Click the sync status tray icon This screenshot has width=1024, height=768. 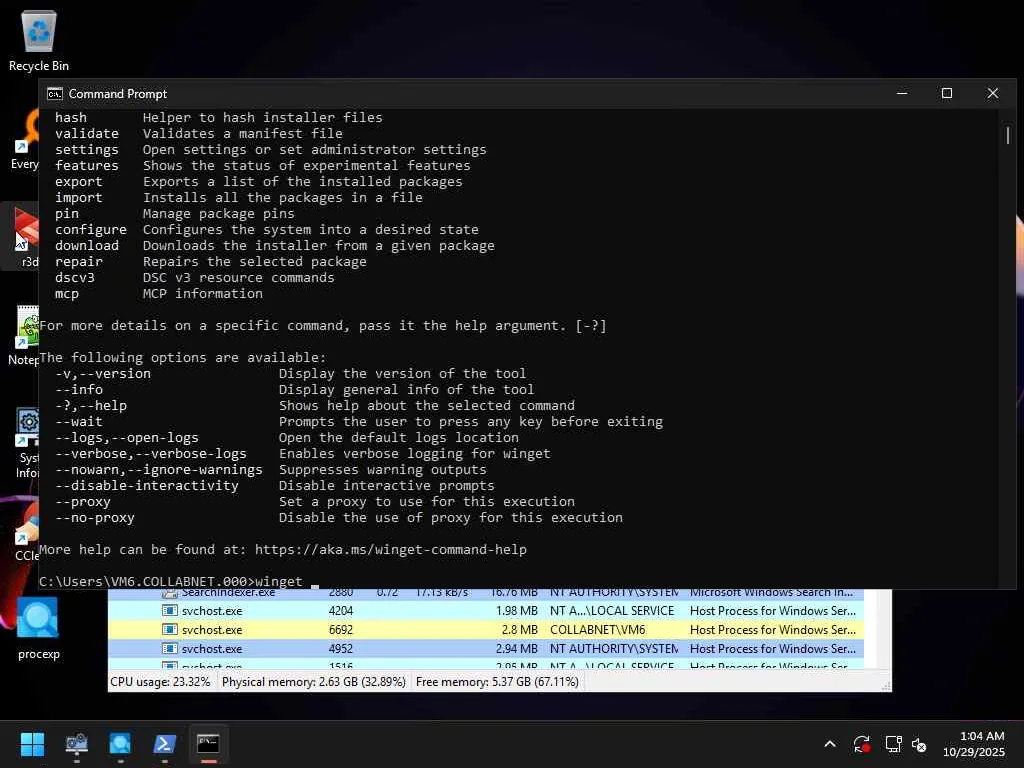(861, 744)
